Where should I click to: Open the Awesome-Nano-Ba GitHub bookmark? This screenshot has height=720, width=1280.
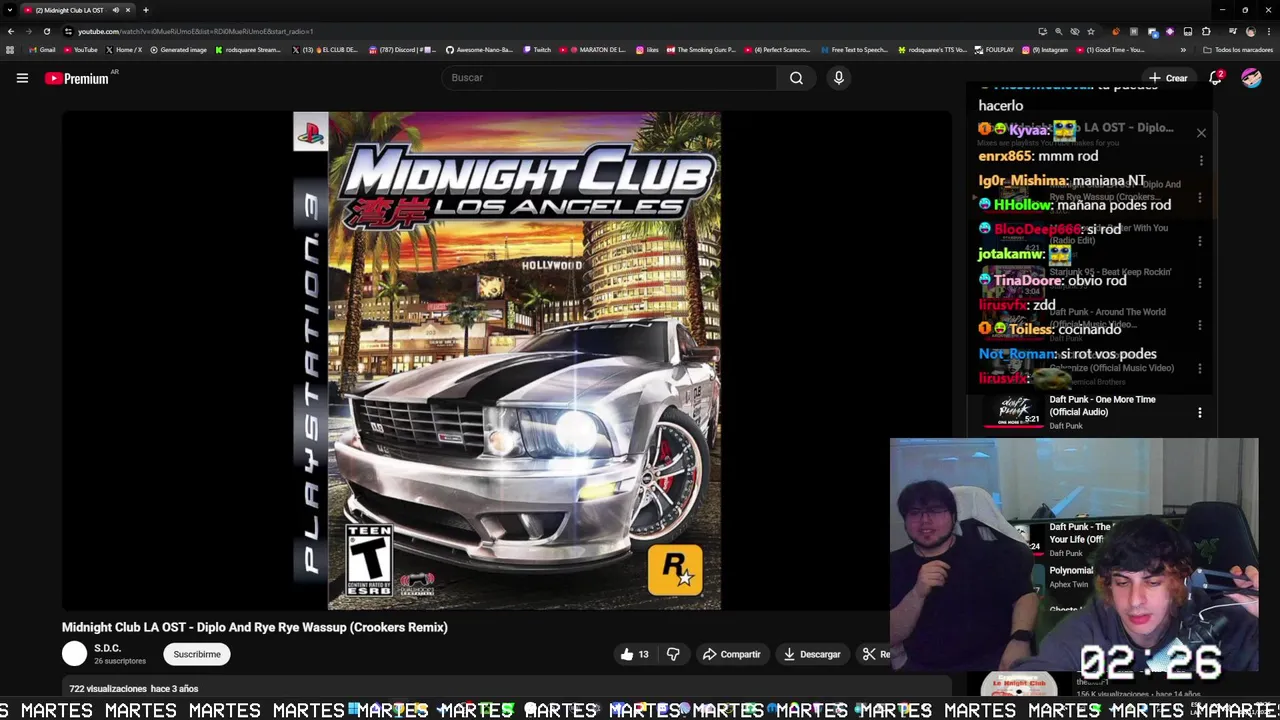(480, 50)
